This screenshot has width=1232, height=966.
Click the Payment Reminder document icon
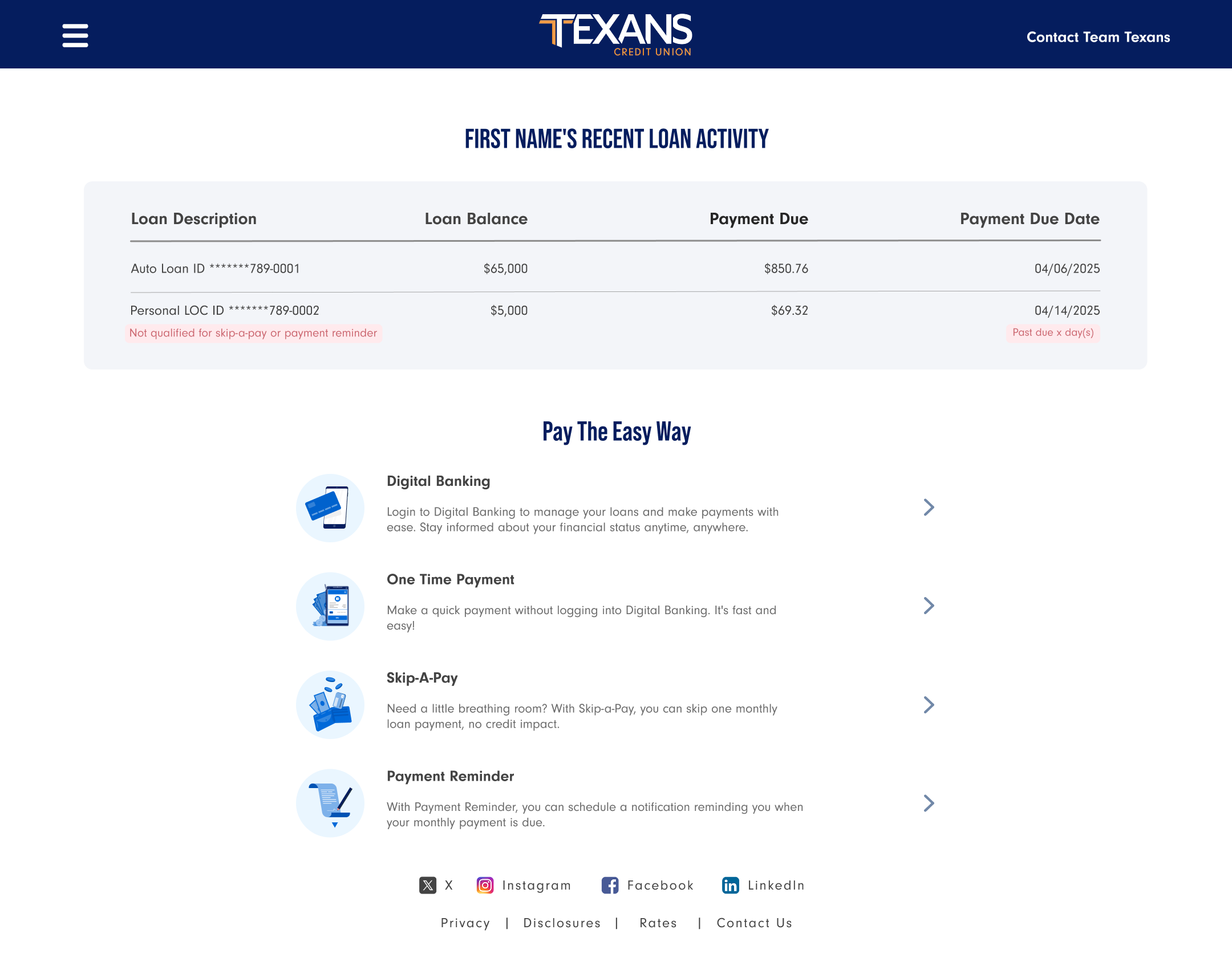(x=330, y=803)
